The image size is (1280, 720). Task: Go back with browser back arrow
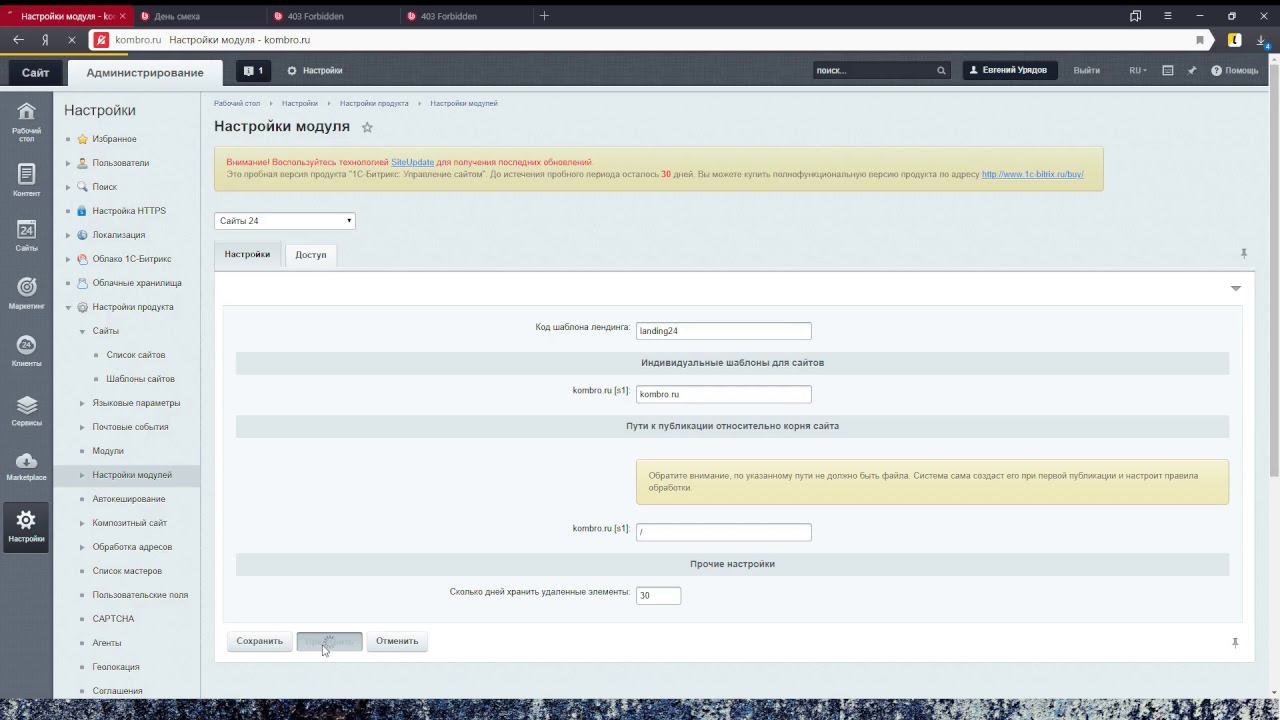pos(19,40)
